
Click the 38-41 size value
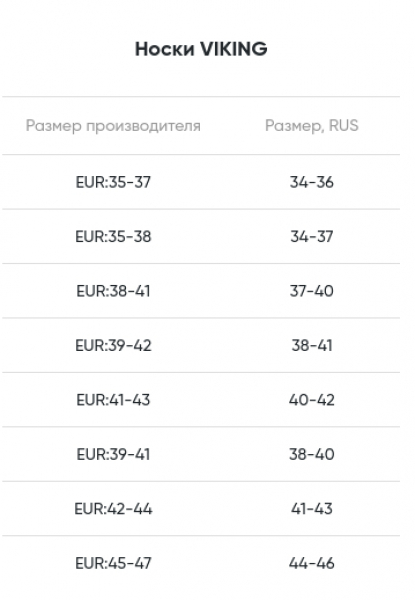tap(312, 346)
